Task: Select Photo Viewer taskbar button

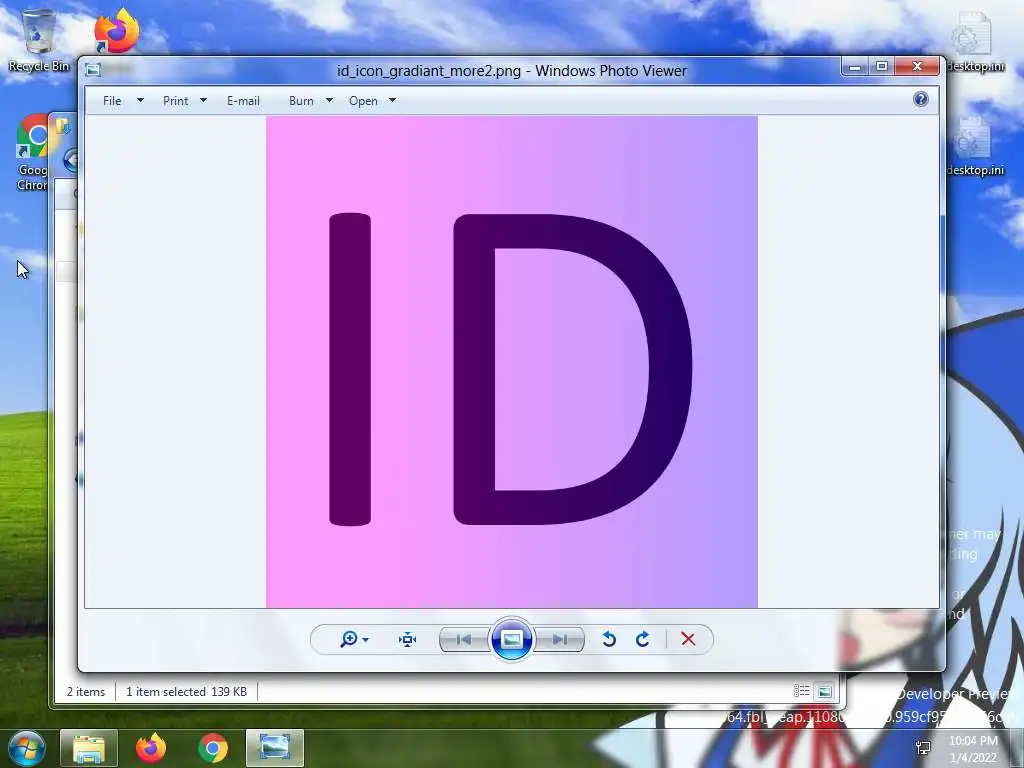Action: [275, 748]
